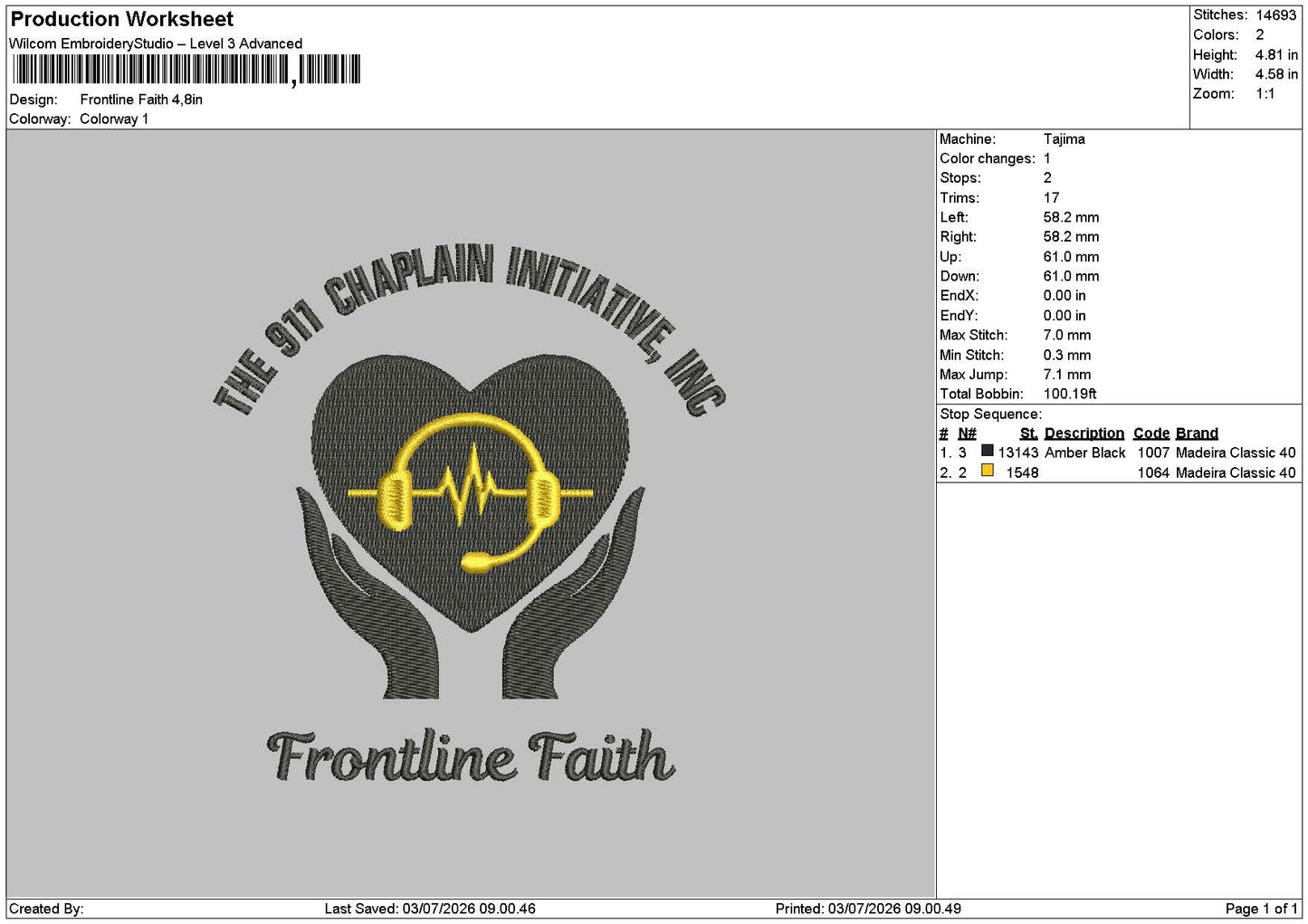This screenshot has height=924, width=1308.
Task: Click the 'Stop Sequence:' heading
Action: (x=990, y=414)
